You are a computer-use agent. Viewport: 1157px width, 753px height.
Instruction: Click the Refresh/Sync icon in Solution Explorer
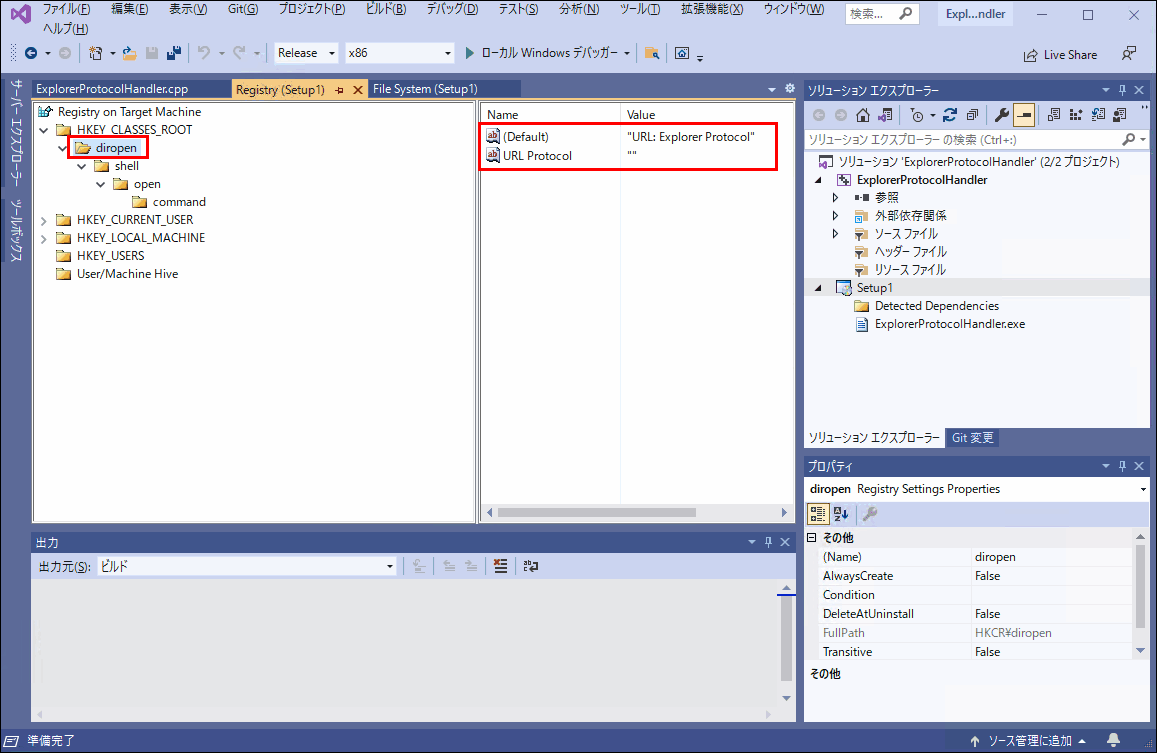pos(950,115)
